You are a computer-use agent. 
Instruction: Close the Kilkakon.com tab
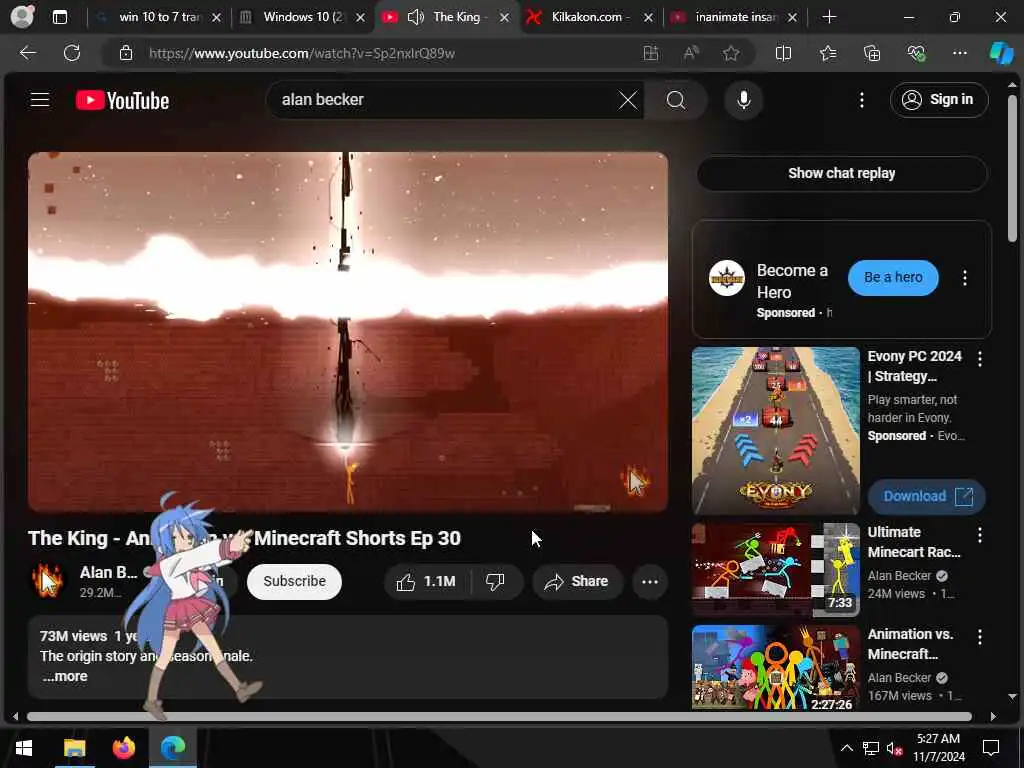click(x=648, y=18)
